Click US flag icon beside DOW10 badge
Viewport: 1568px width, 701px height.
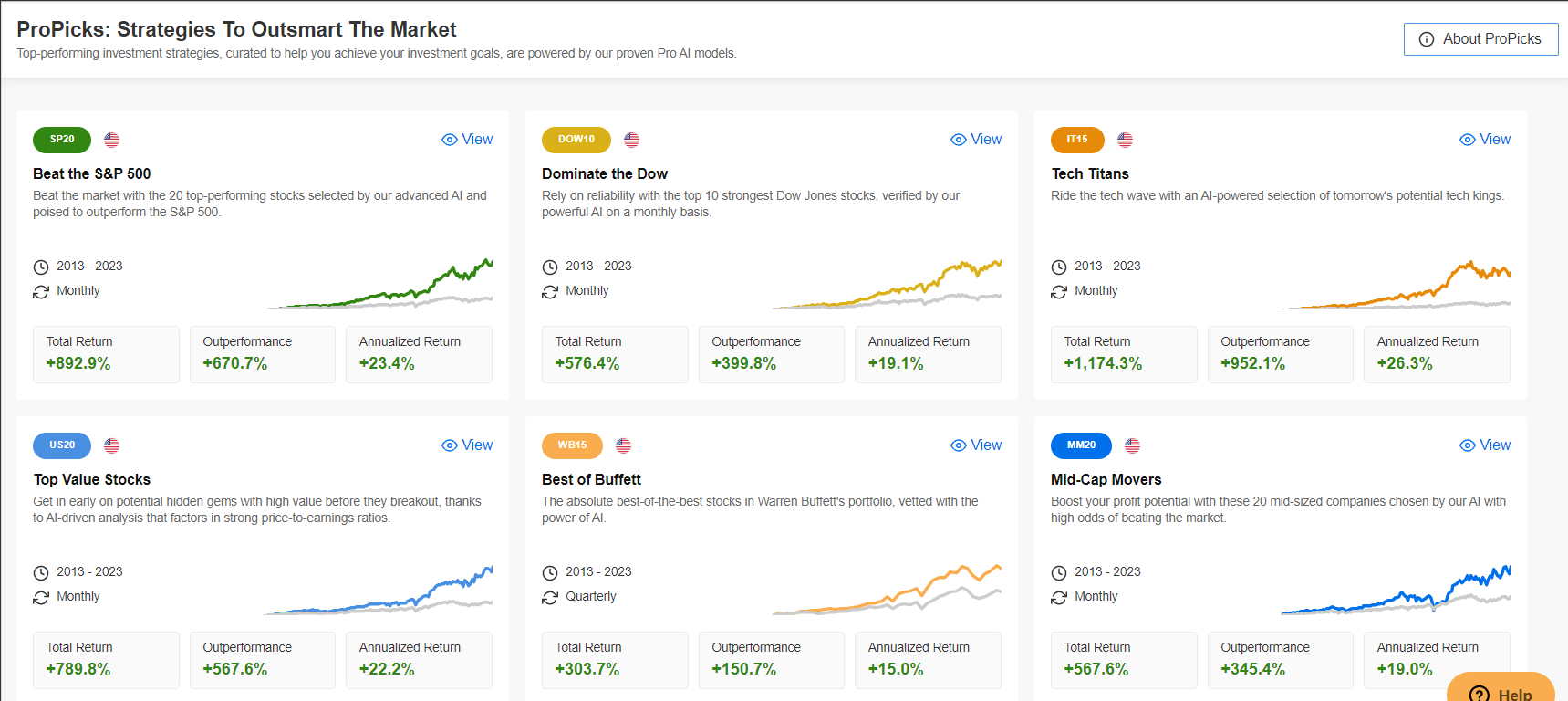click(631, 140)
